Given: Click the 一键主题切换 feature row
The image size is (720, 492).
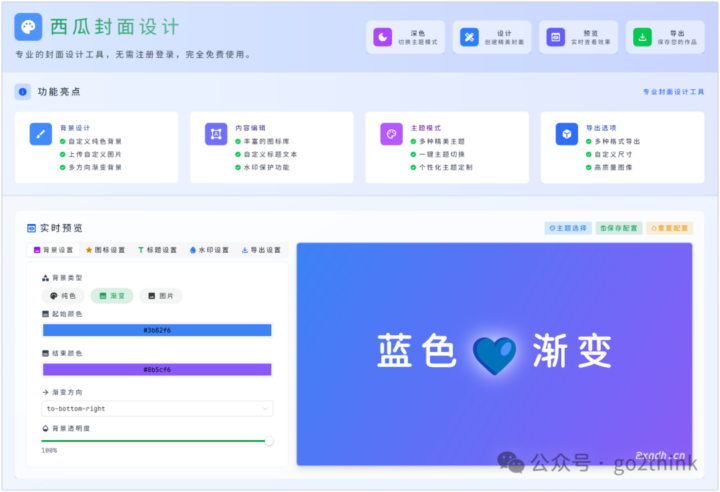Looking at the screenshot, I should point(438,154).
